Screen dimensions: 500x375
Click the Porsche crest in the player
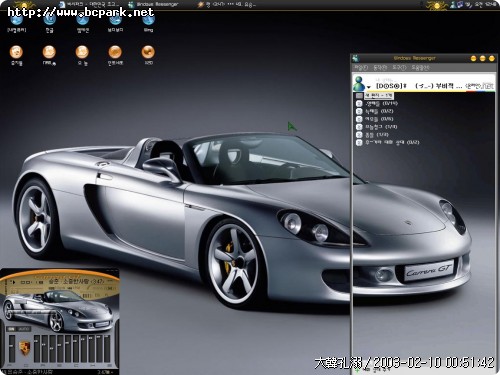(24, 348)
